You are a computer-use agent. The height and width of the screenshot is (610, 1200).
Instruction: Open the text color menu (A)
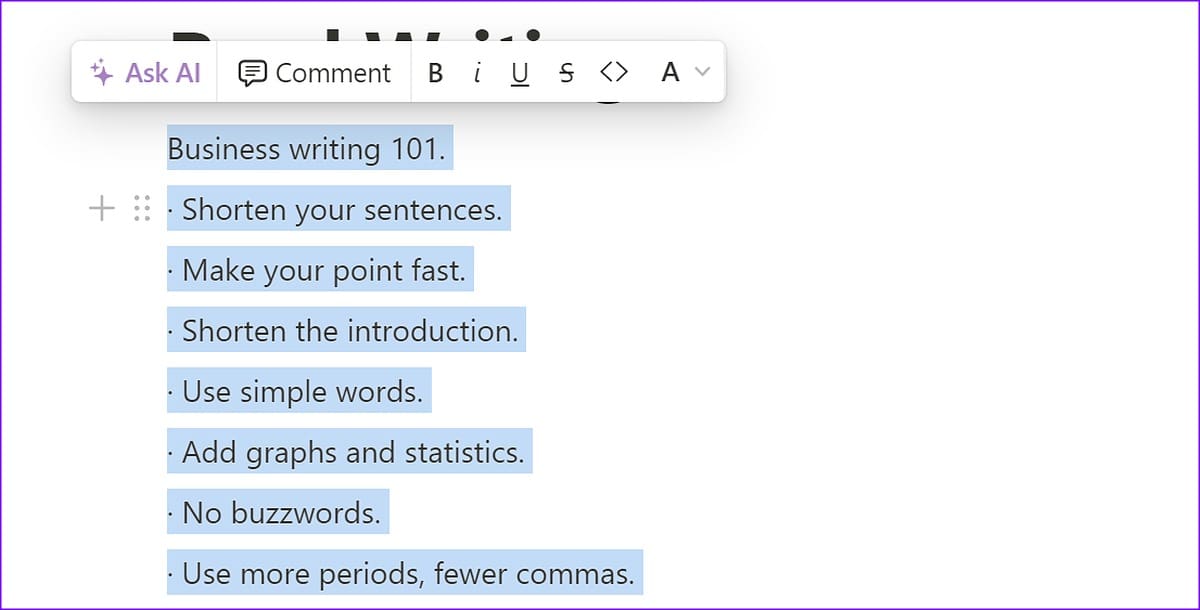(685, 73)
